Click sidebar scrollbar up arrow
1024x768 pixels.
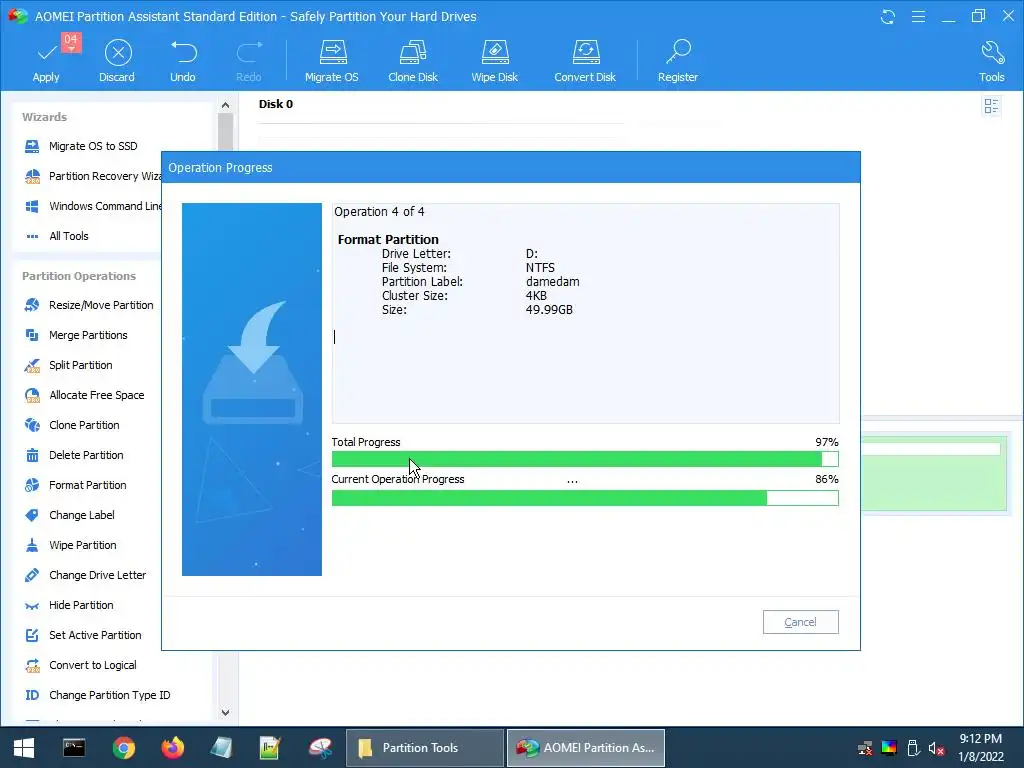tap(225, 105)
